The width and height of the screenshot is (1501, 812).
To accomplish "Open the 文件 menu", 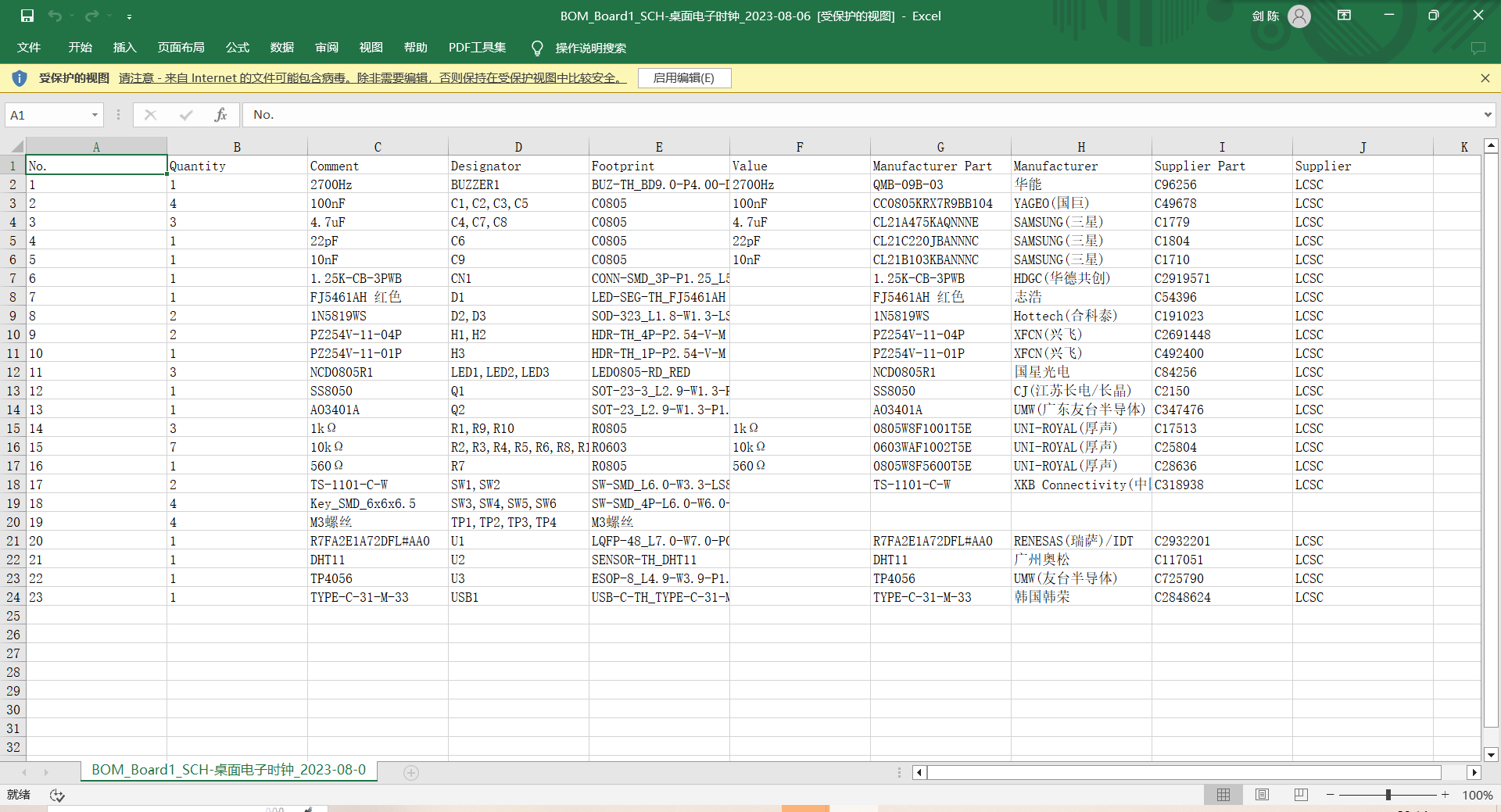I will click(x=29, y=48).
